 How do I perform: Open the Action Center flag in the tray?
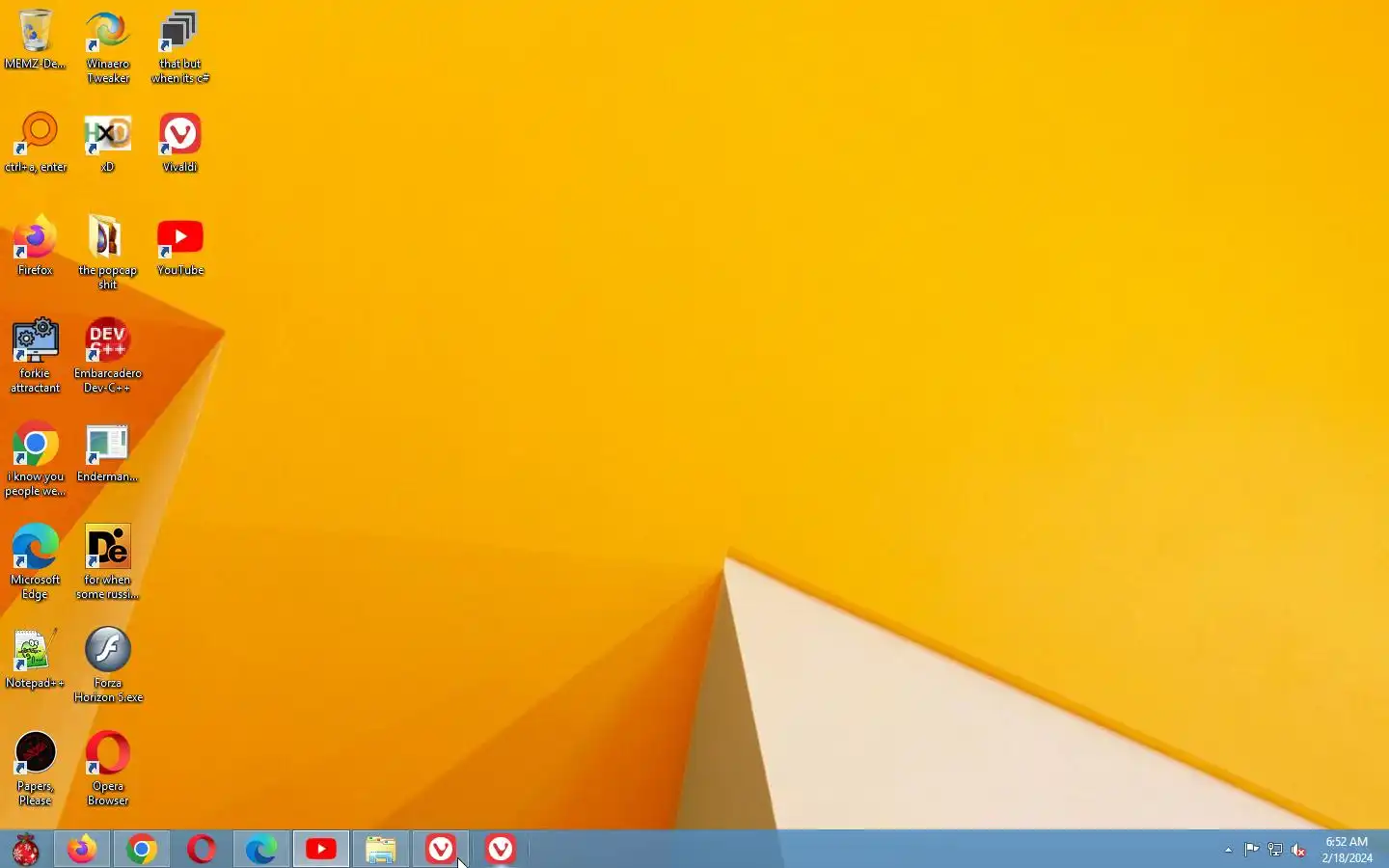(1252, 851)
